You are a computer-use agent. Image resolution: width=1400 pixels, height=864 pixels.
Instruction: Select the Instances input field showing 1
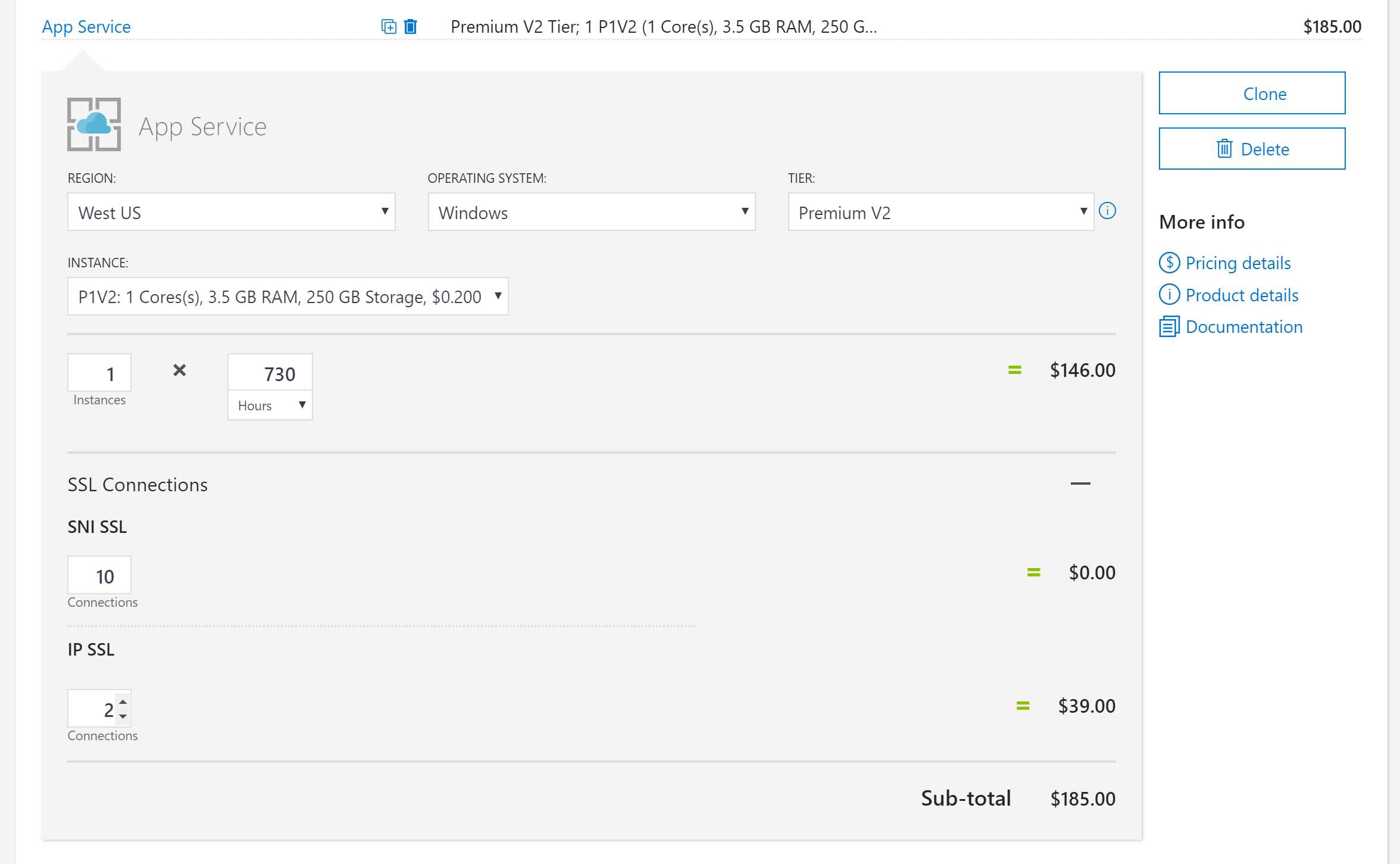point(99,373)
